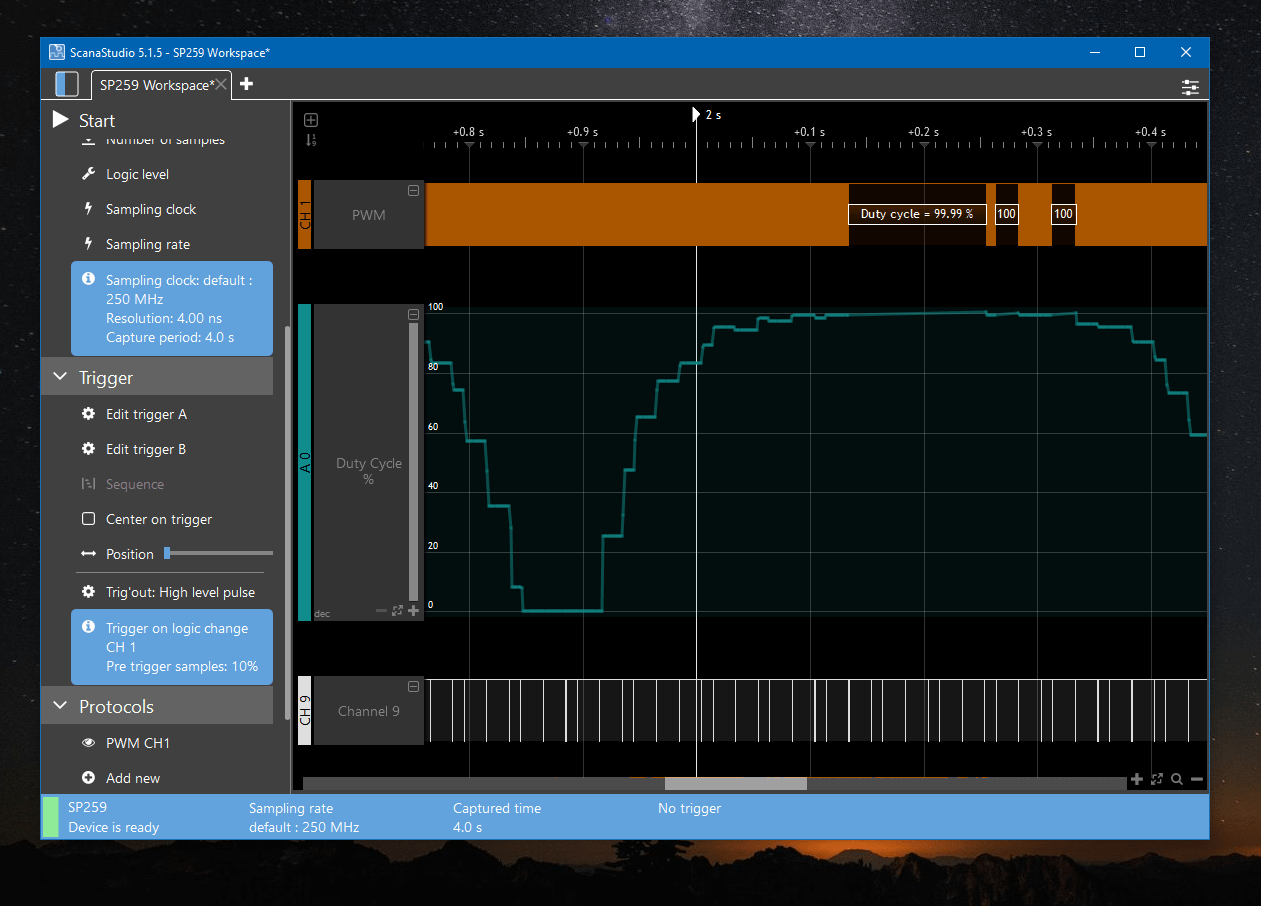
Task: Click the fit-to-view icon near the horizontal scrollbar
Action: point(1157,779)
